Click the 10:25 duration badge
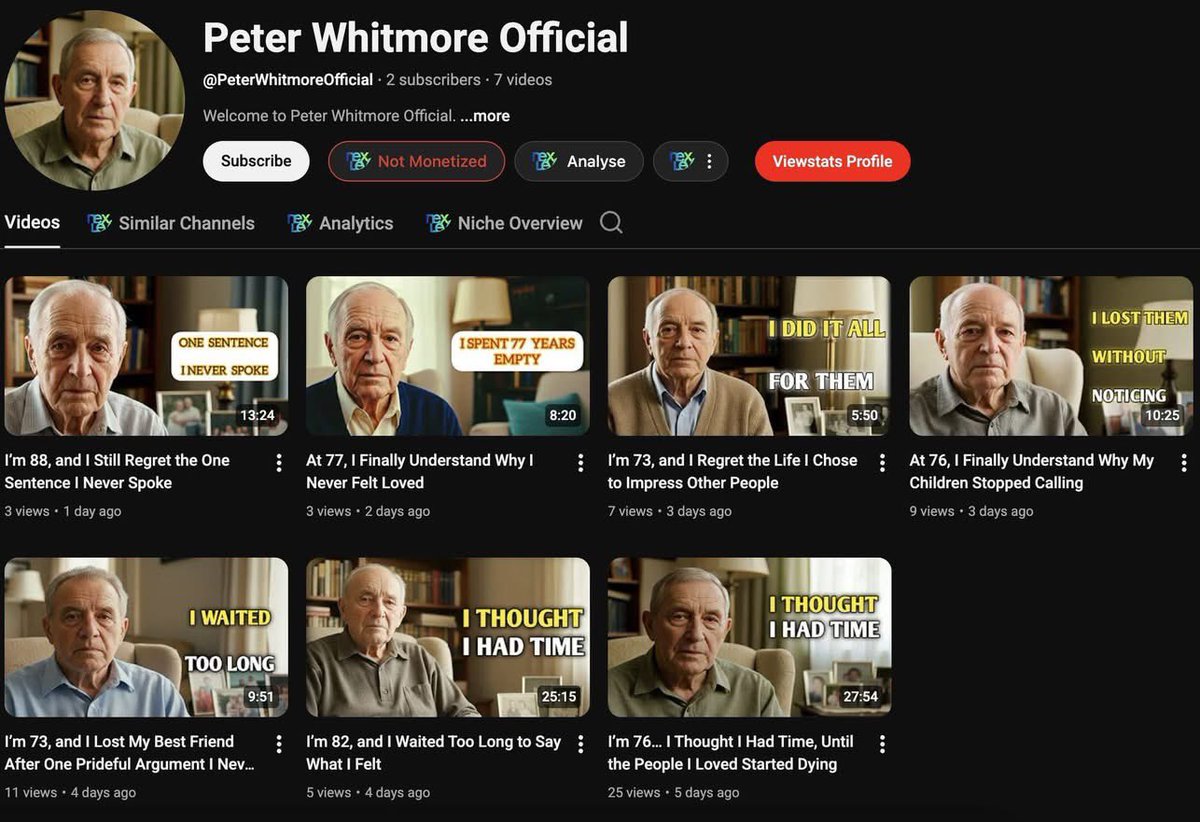This screenshot has width=1200, height=822. point(1162,416)
